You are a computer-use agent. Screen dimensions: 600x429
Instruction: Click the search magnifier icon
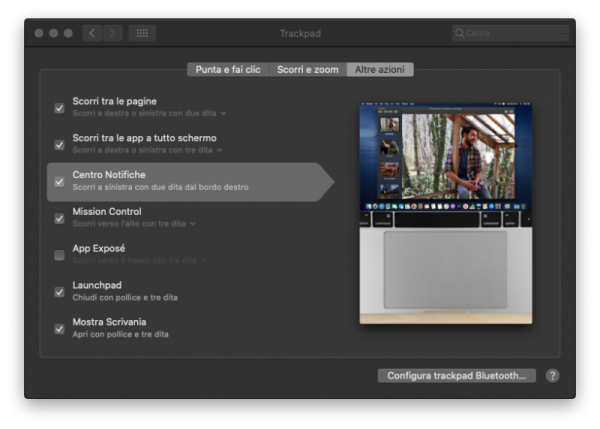pos(460,33)
